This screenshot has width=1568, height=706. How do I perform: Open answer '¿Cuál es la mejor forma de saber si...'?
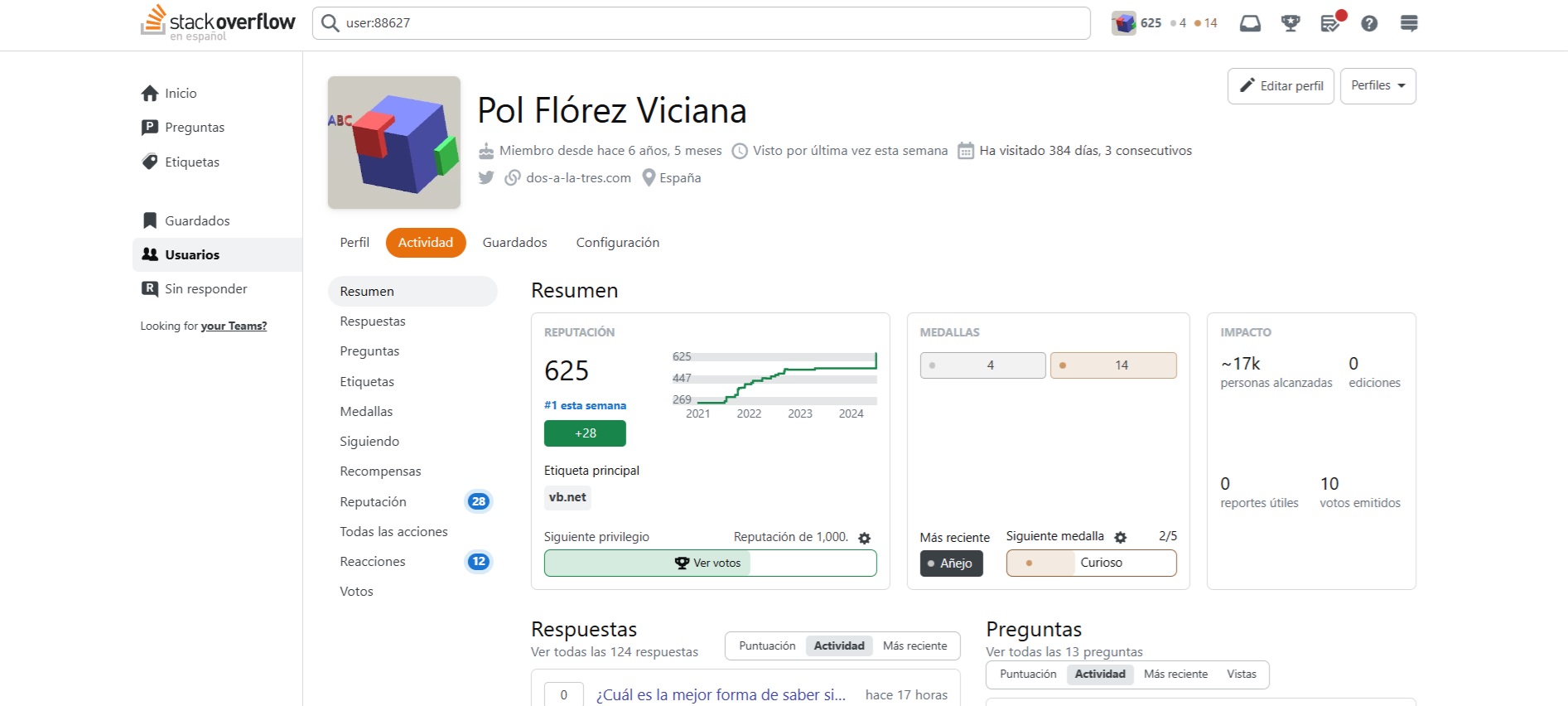[721, 695]
